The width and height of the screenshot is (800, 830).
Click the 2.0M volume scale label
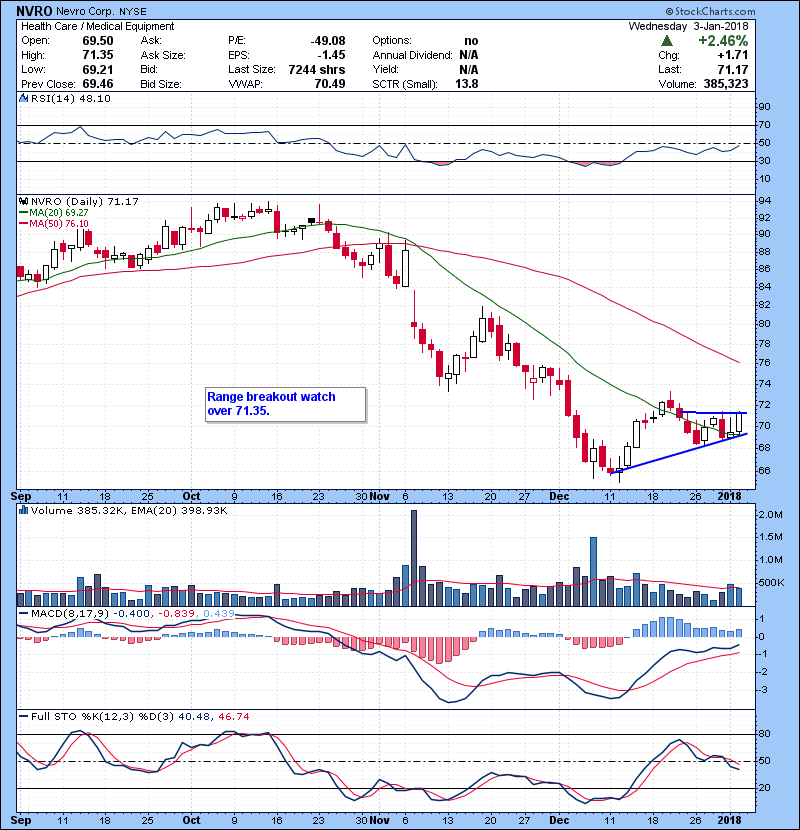click(770, 515)
